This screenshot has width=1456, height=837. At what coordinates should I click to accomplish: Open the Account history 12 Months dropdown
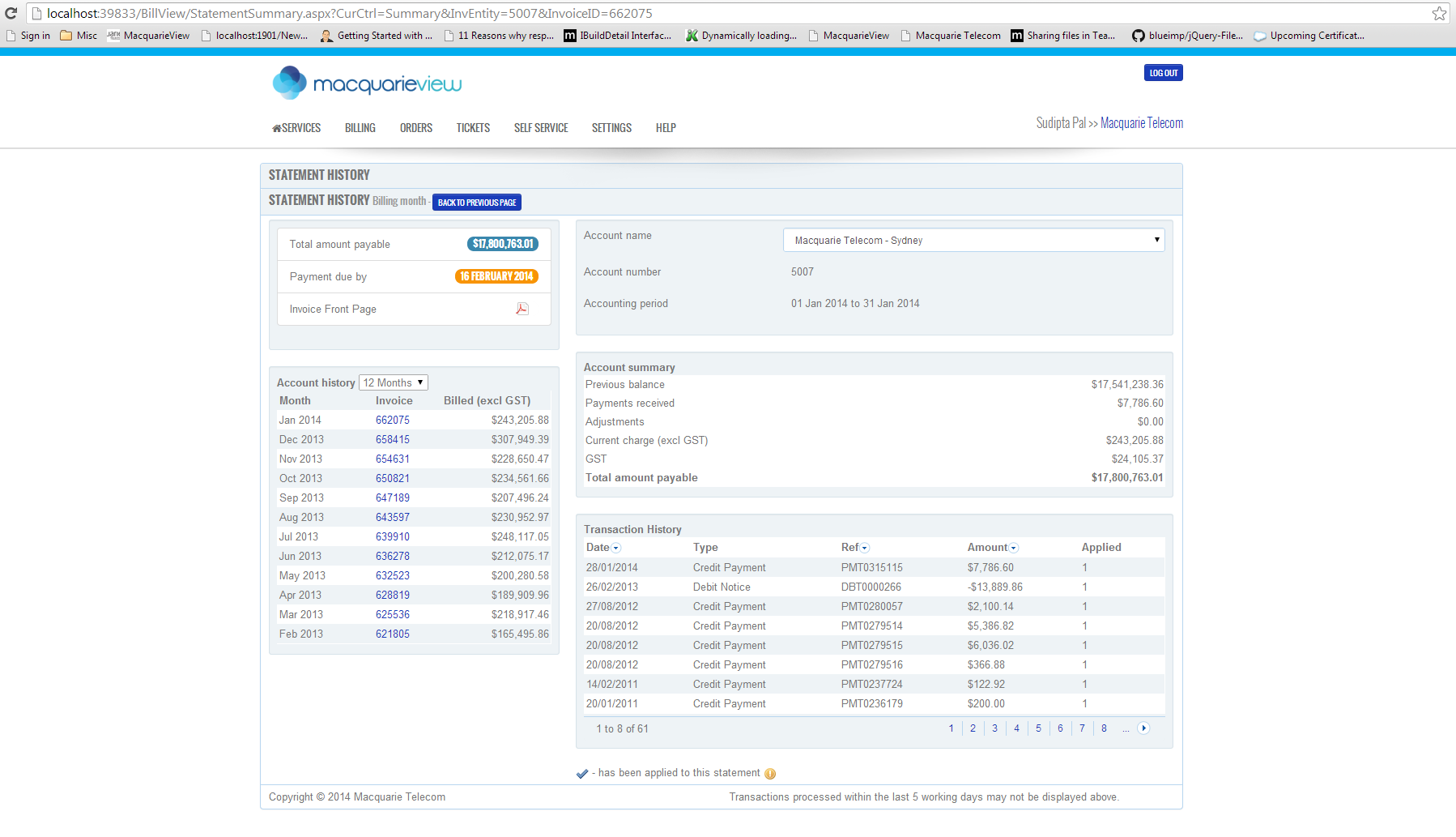[393, 382]
